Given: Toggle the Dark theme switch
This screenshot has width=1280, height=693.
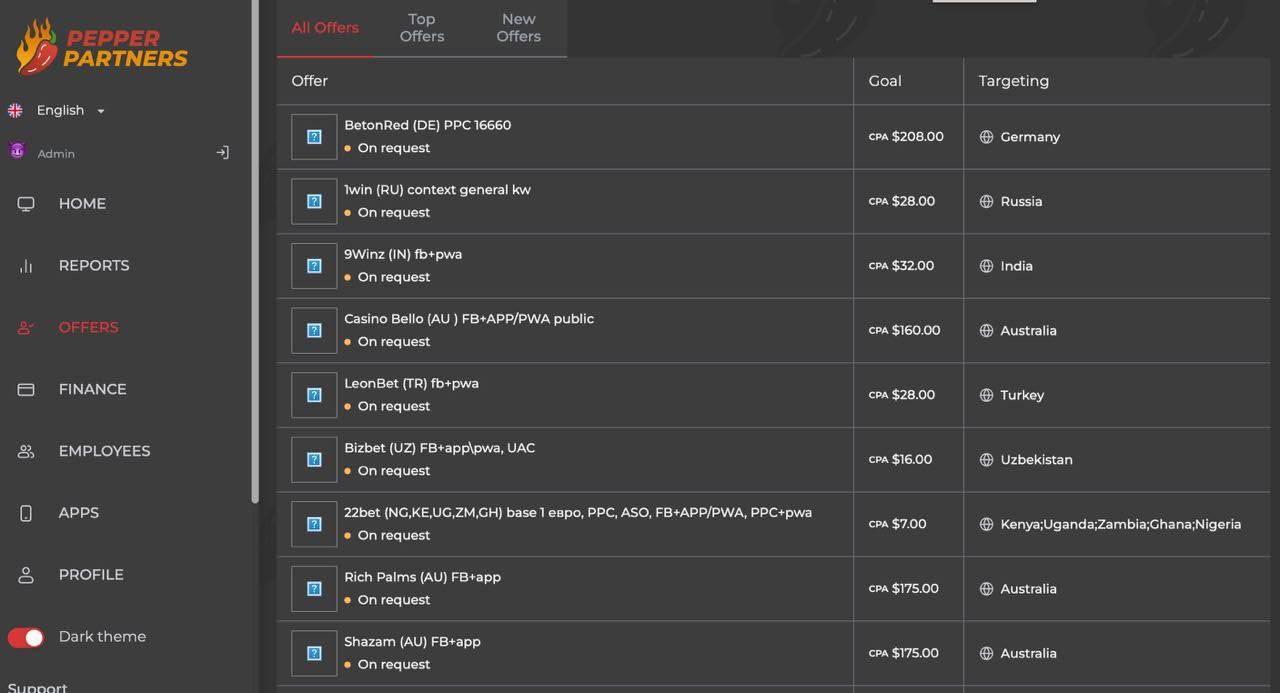Looking at the screenshot, I should click(x=26, y=638).
